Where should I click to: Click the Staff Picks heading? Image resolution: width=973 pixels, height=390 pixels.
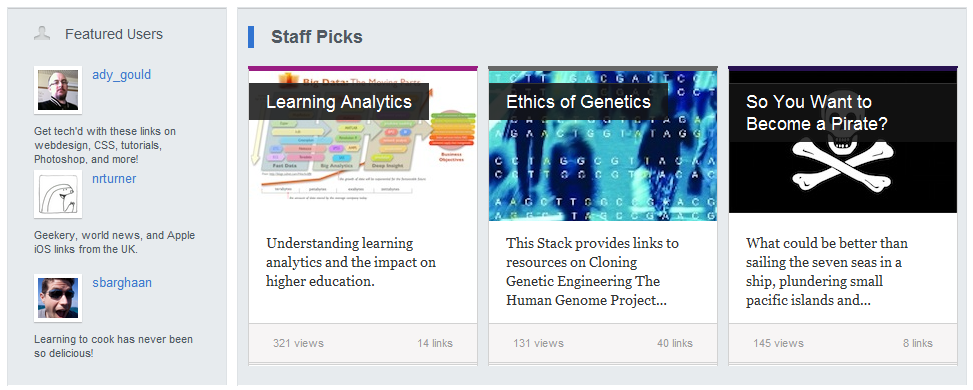pyautogui.click(x=316, y=37)
